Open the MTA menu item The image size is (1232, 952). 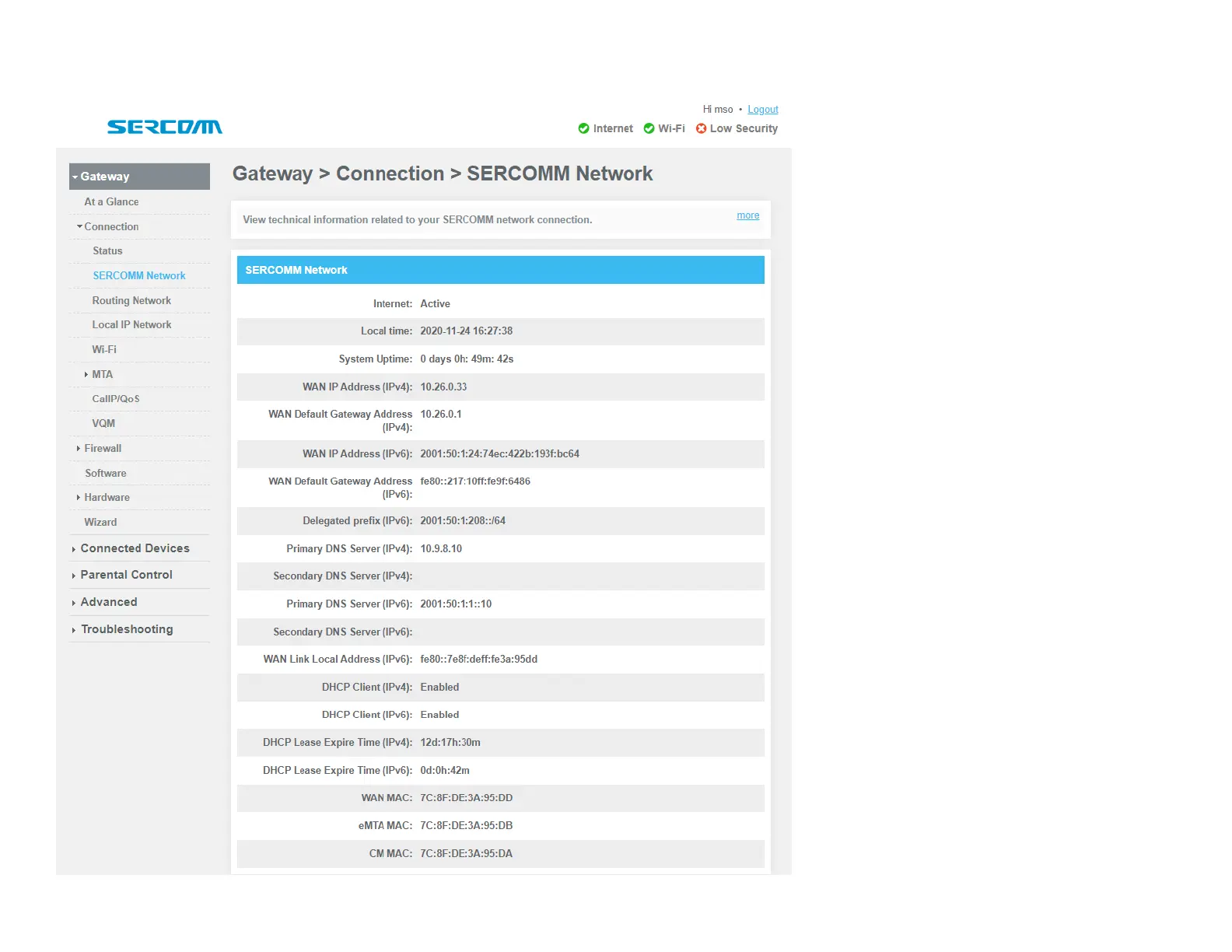103,374
